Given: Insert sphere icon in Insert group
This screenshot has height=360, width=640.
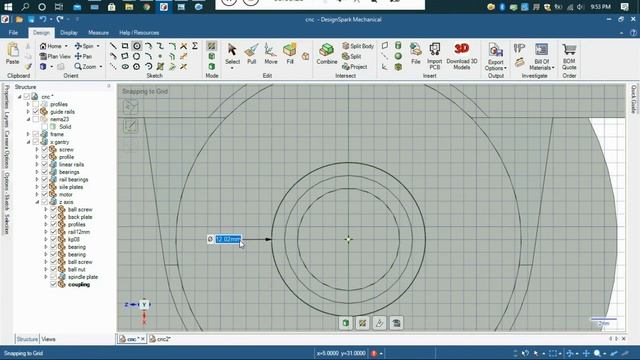Looking at the screenshot, I should (x=398, y=56).
